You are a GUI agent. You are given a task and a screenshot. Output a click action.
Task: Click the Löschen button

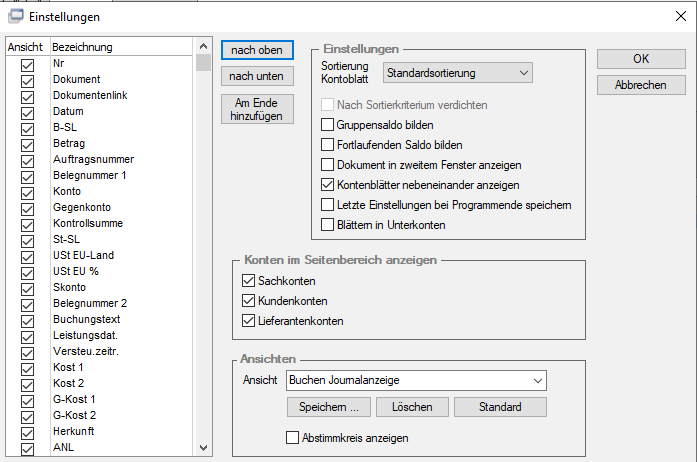(x=412, y=407)
